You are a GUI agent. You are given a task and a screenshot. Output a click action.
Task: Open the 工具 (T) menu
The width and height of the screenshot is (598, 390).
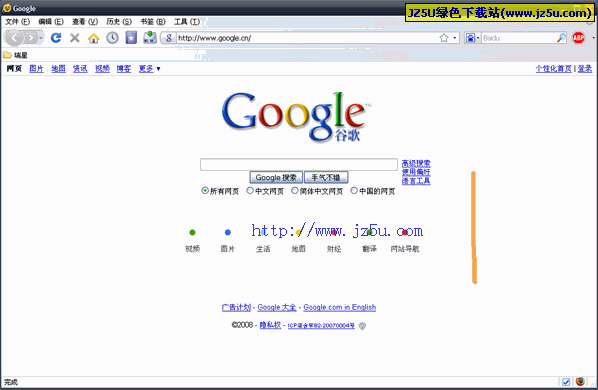pos(187,22)
